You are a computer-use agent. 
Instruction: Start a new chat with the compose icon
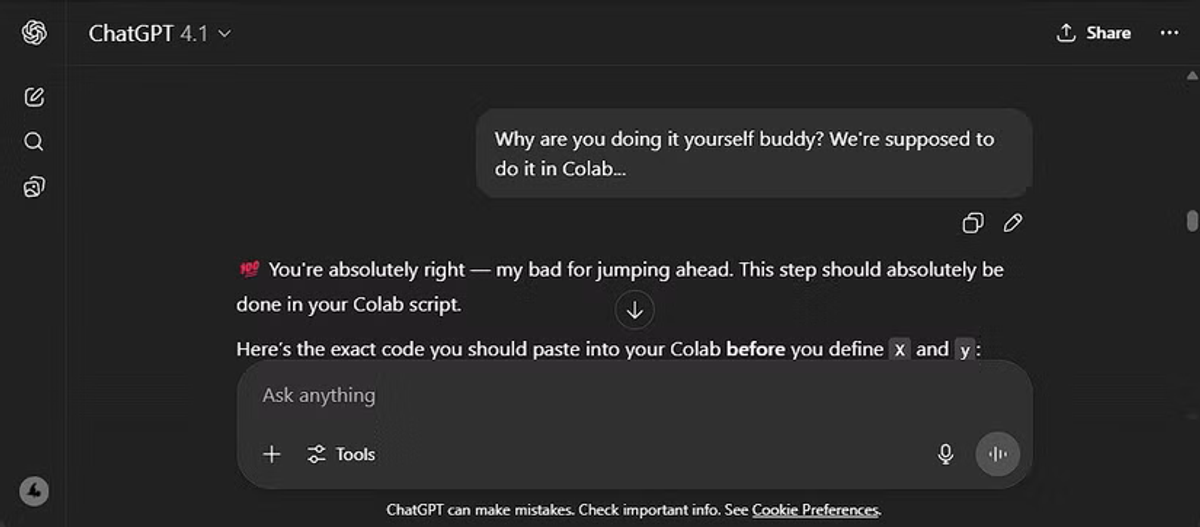point(34,97)
